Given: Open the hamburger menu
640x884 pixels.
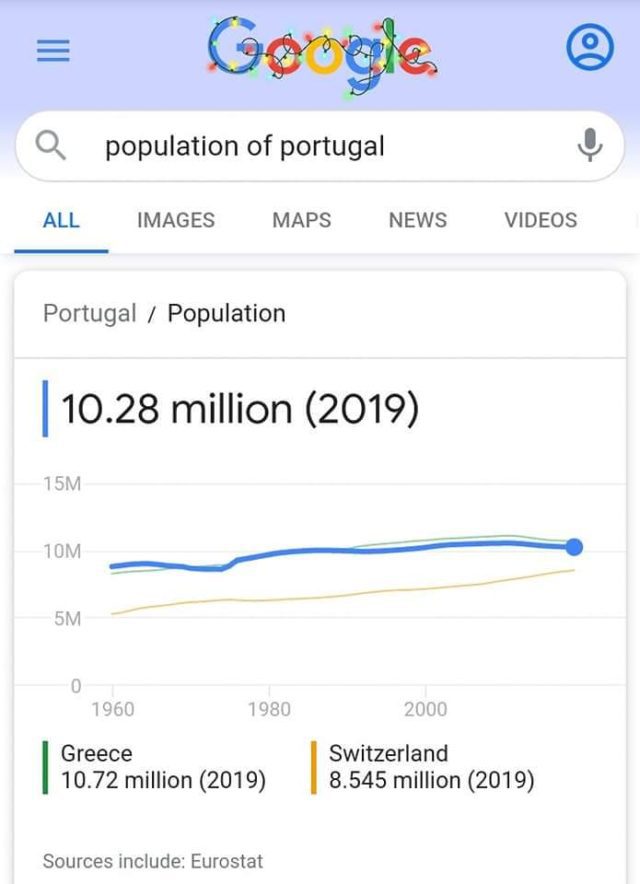Looking at the screenshot, I should [52, 52].
